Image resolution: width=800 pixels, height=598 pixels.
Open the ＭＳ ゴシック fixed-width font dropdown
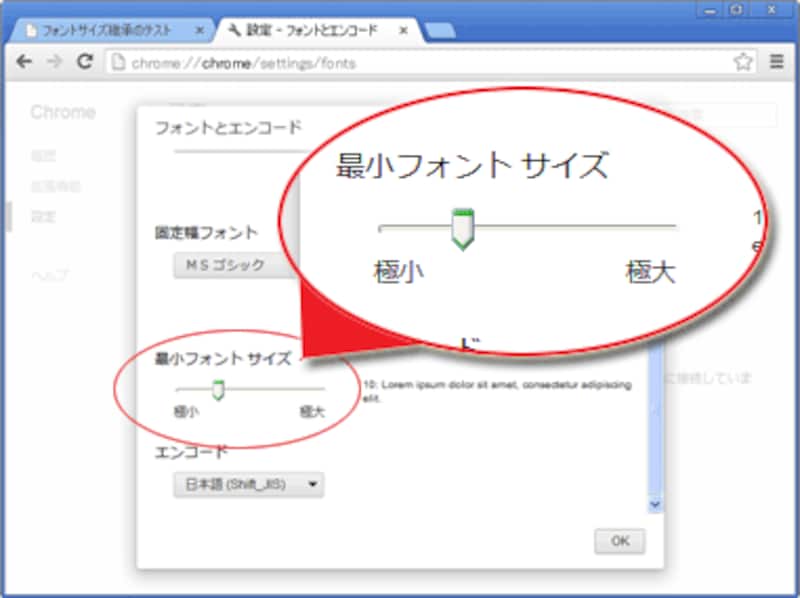(x=236, y=265)
